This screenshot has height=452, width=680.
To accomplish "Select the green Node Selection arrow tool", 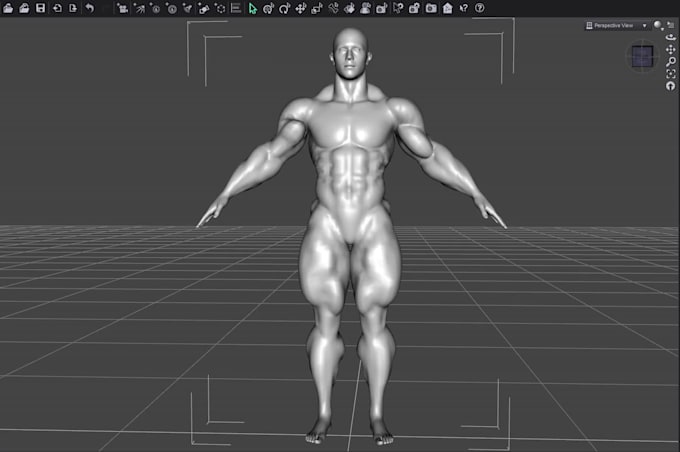I will tap(252, 8).
